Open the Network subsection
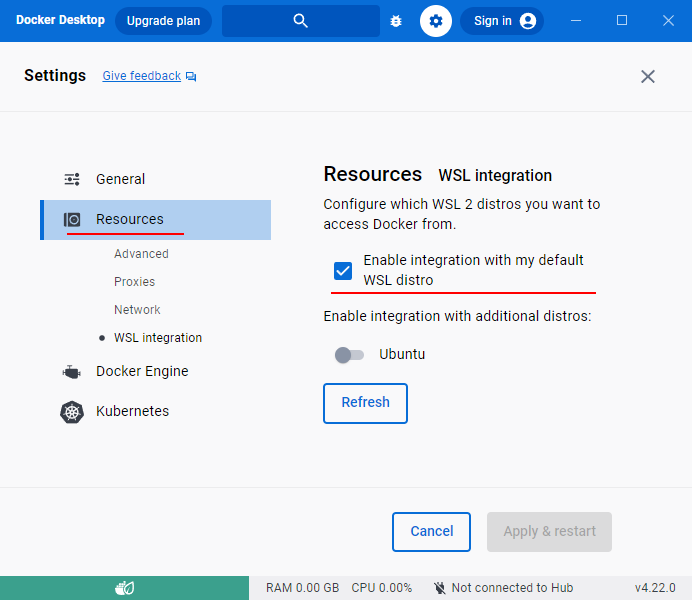The image size is (692, 600). coord(137,310)
